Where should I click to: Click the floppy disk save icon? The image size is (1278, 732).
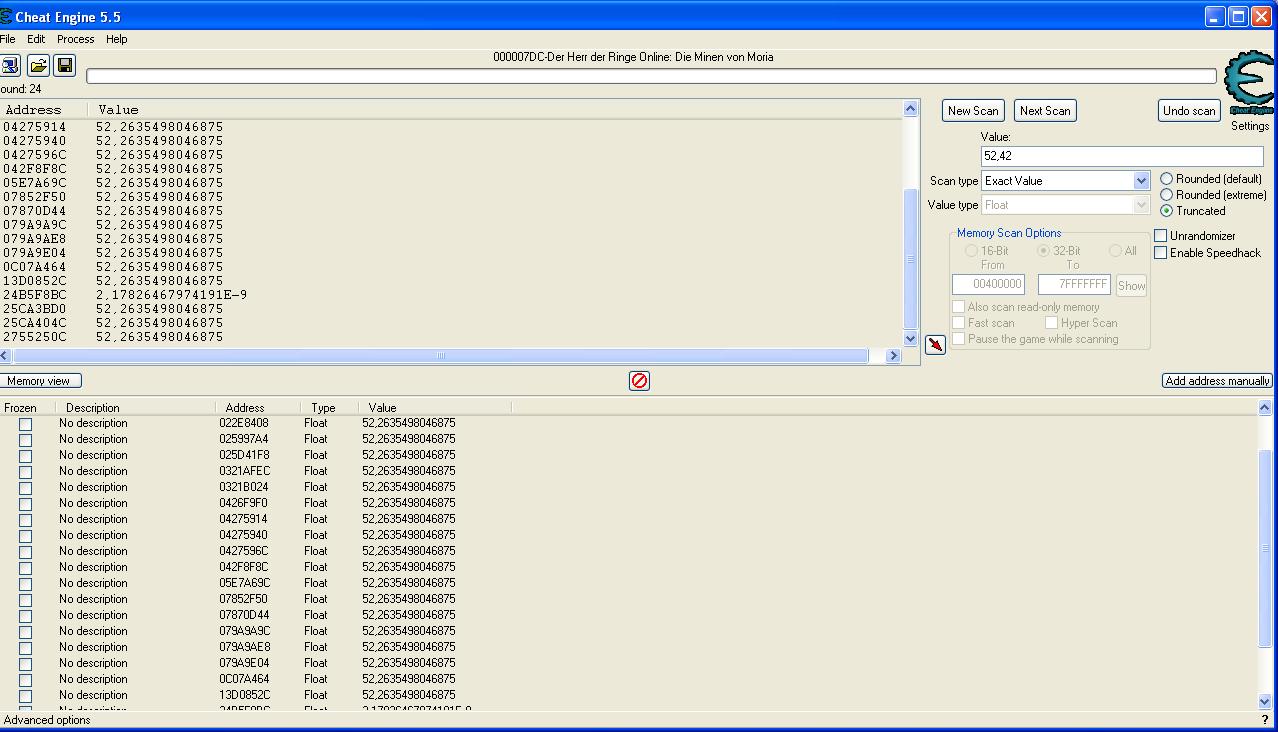tap(65, 66)
